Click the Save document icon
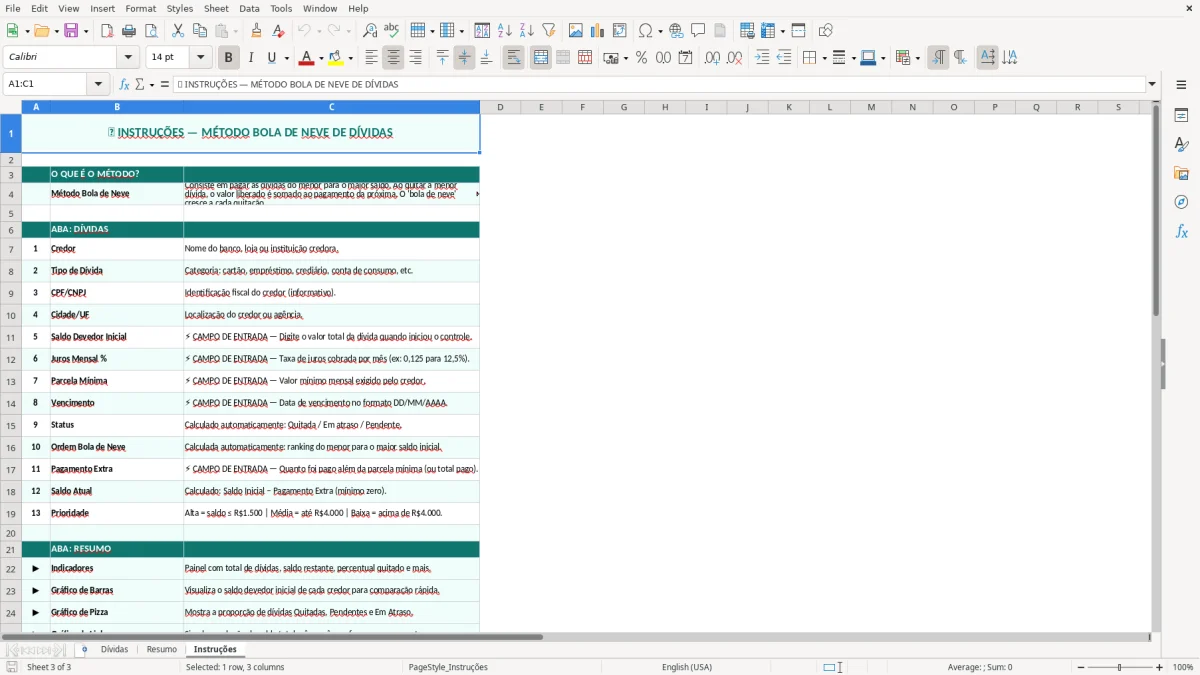The height and width of the screenshot is (675, 1200). (x=71, y=31)
